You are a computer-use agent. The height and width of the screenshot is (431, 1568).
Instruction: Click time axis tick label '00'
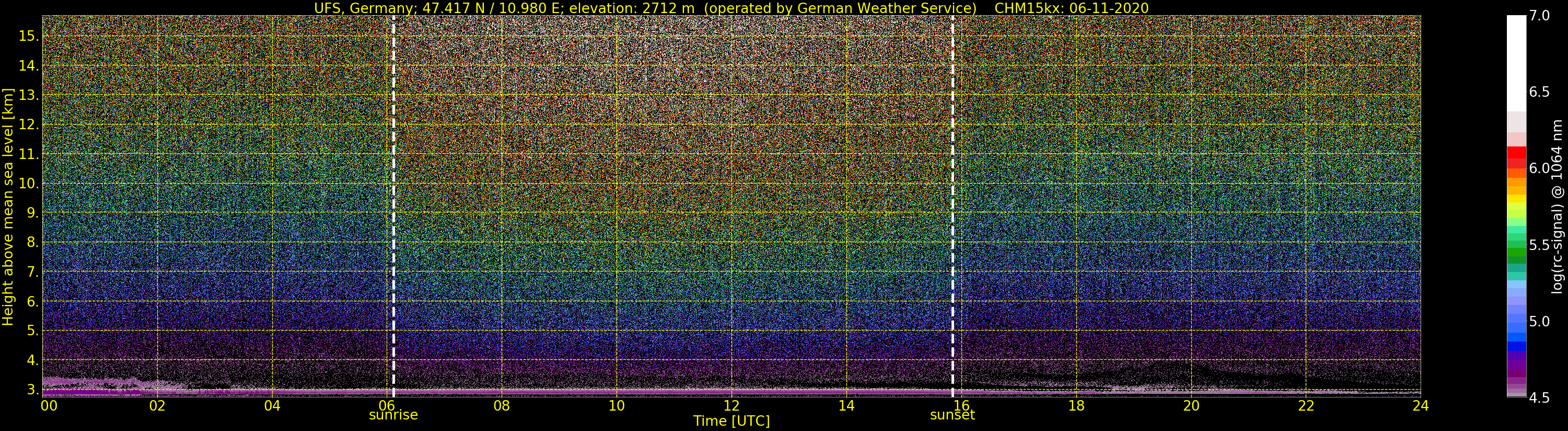pos(49,405)
